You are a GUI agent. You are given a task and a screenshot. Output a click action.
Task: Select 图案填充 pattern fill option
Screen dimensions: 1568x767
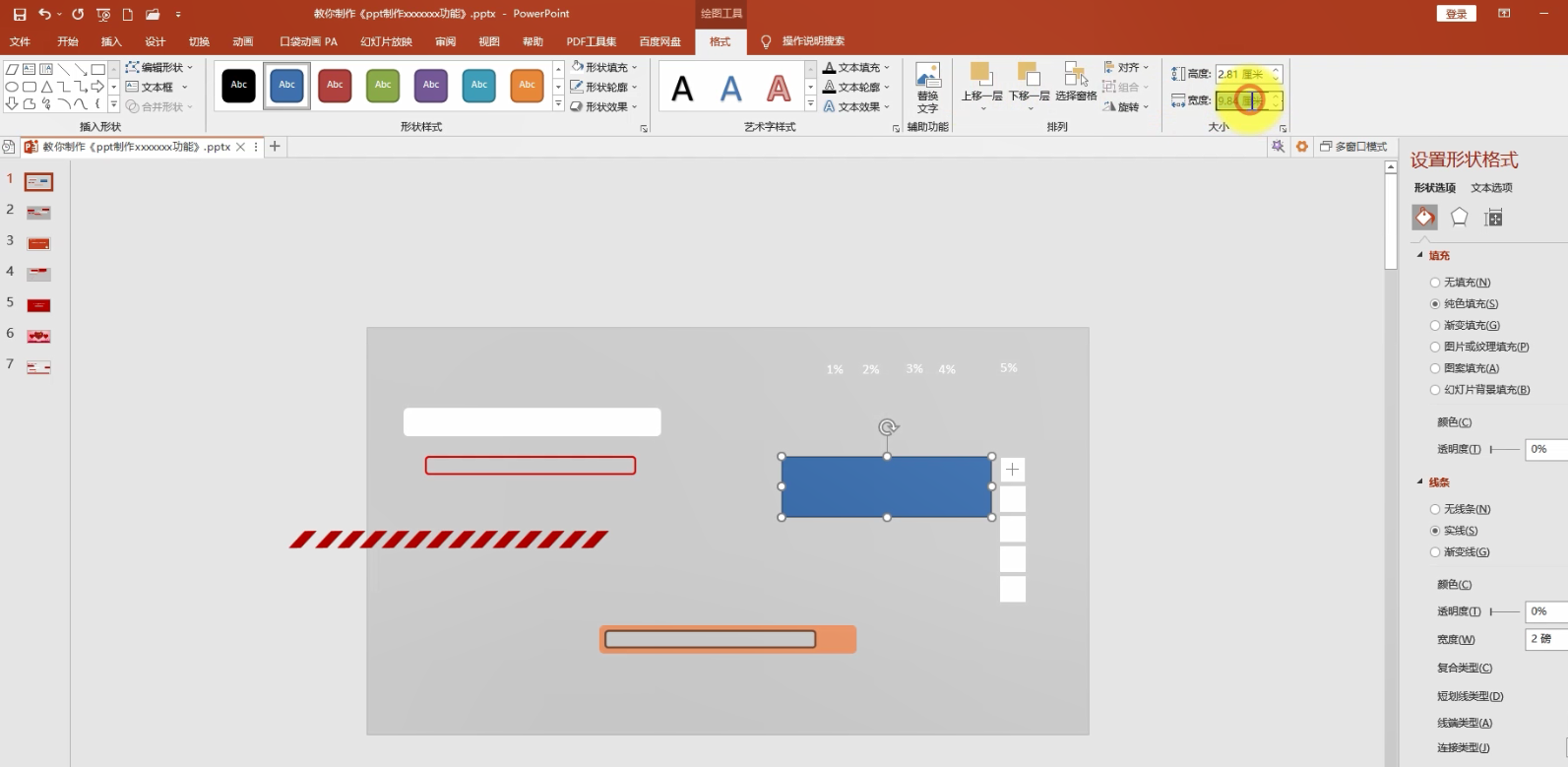[1465, 368]
